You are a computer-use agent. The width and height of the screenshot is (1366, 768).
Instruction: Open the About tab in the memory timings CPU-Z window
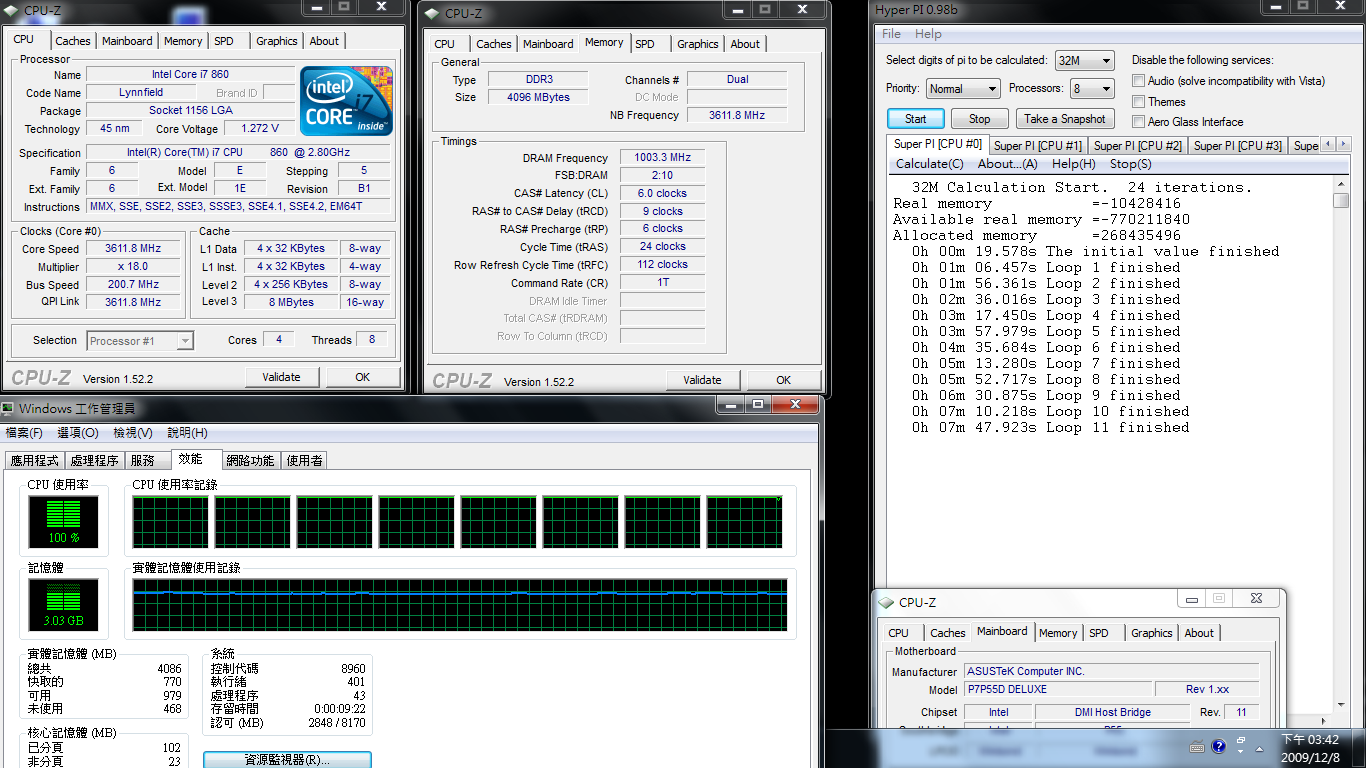745,44
